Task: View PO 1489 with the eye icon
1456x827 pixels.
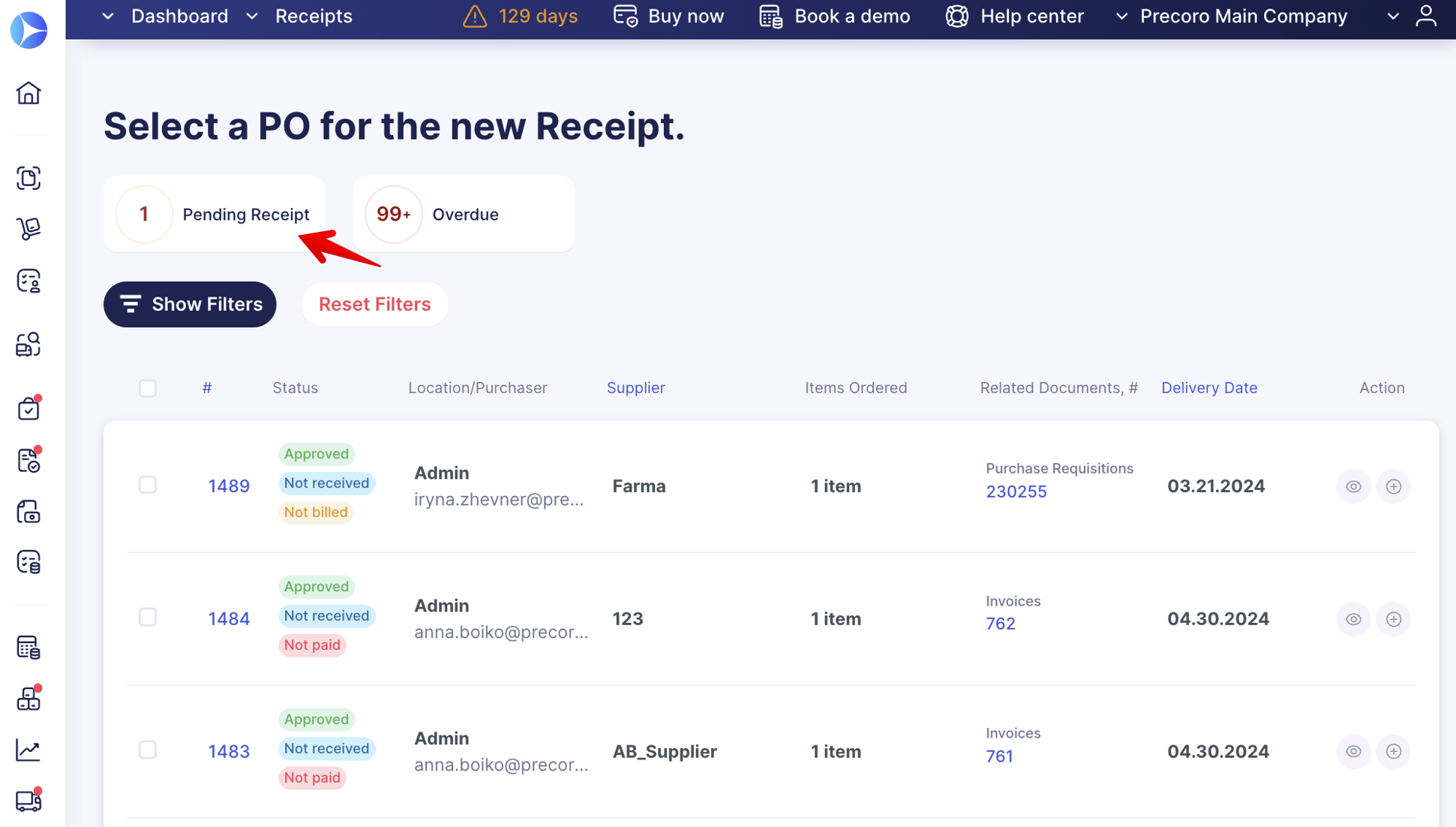Action: (x=1353, y=486)
